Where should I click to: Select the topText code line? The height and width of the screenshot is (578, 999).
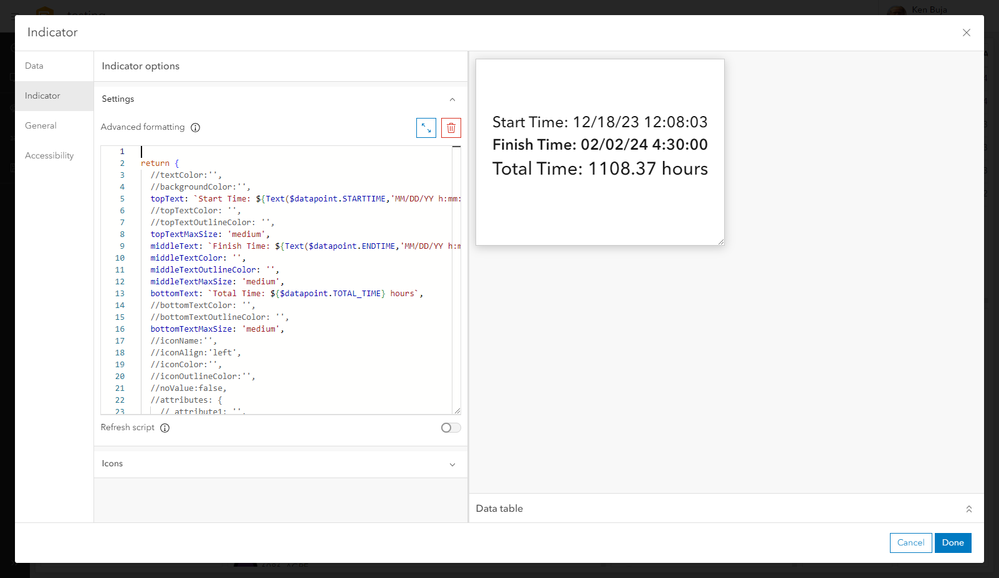(305, 199)
